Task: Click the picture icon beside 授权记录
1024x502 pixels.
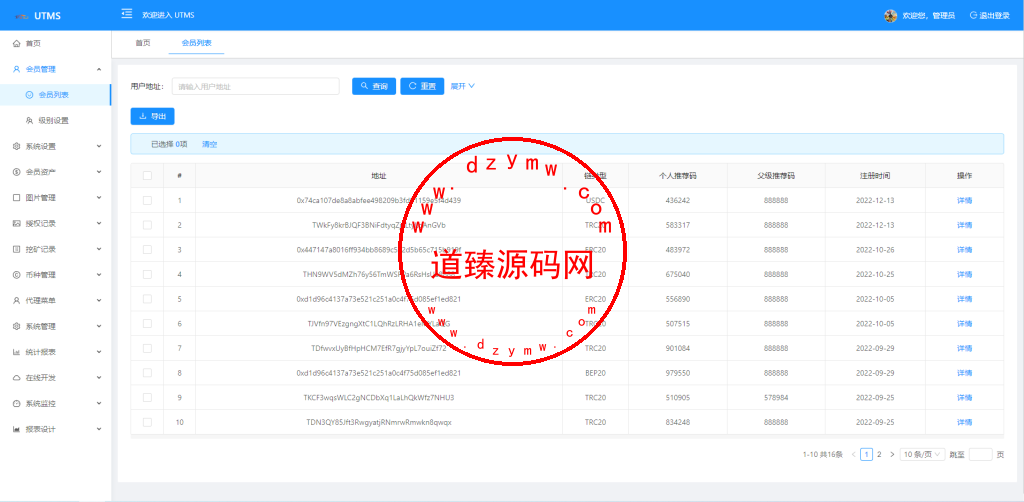Action: coord(17,224)
